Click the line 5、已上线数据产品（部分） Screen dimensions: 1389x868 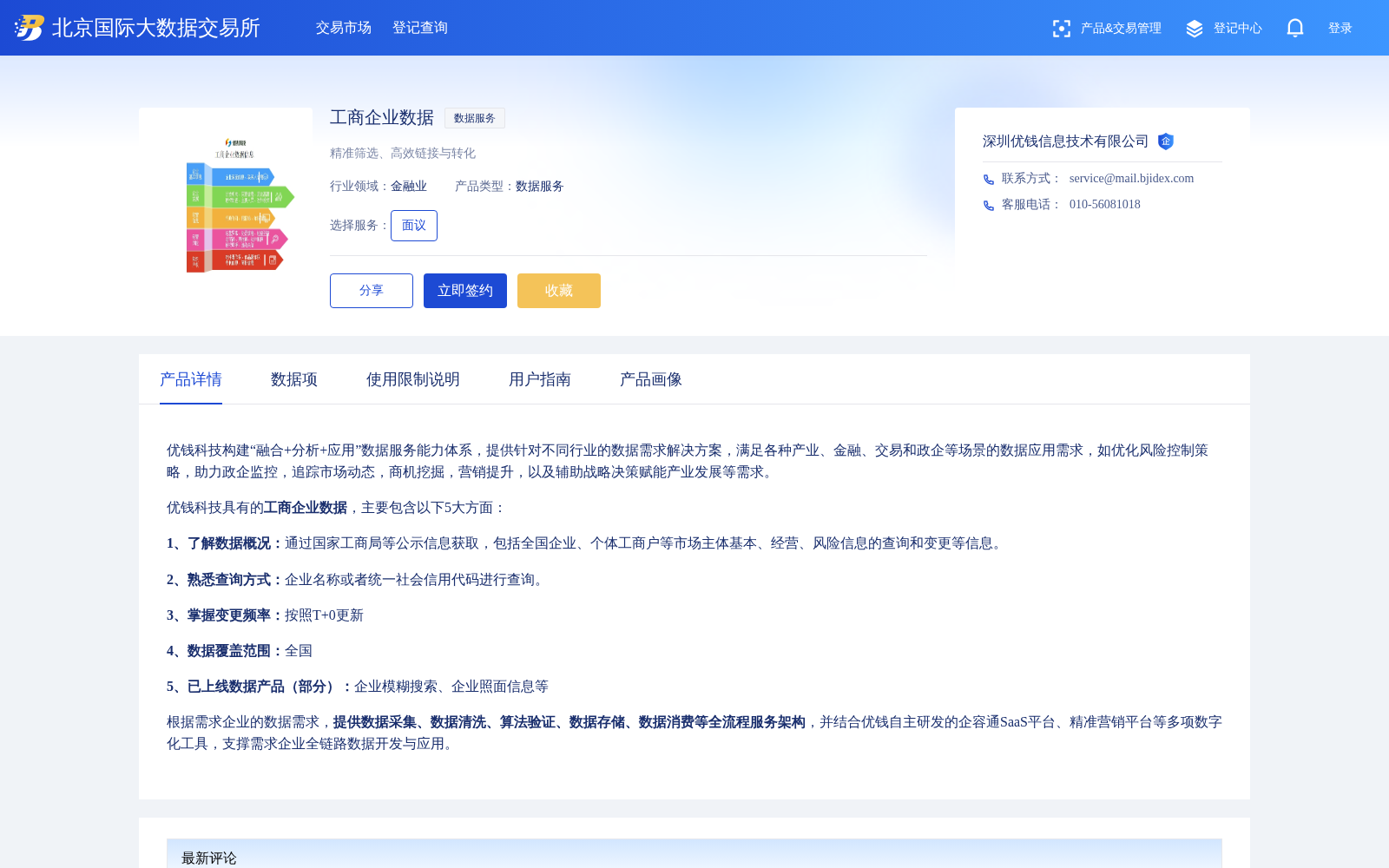[x=358, y=687]
